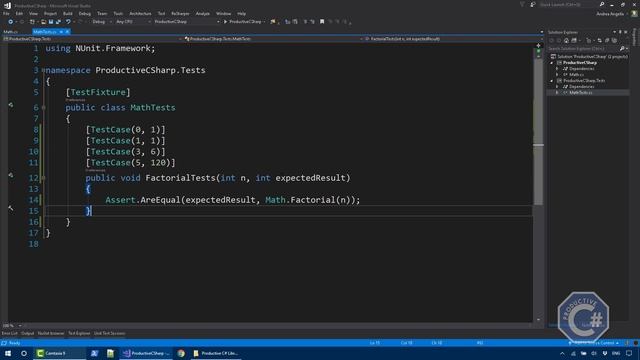Open the ReSharper menu
640x360 pixels.
[180, 13]
